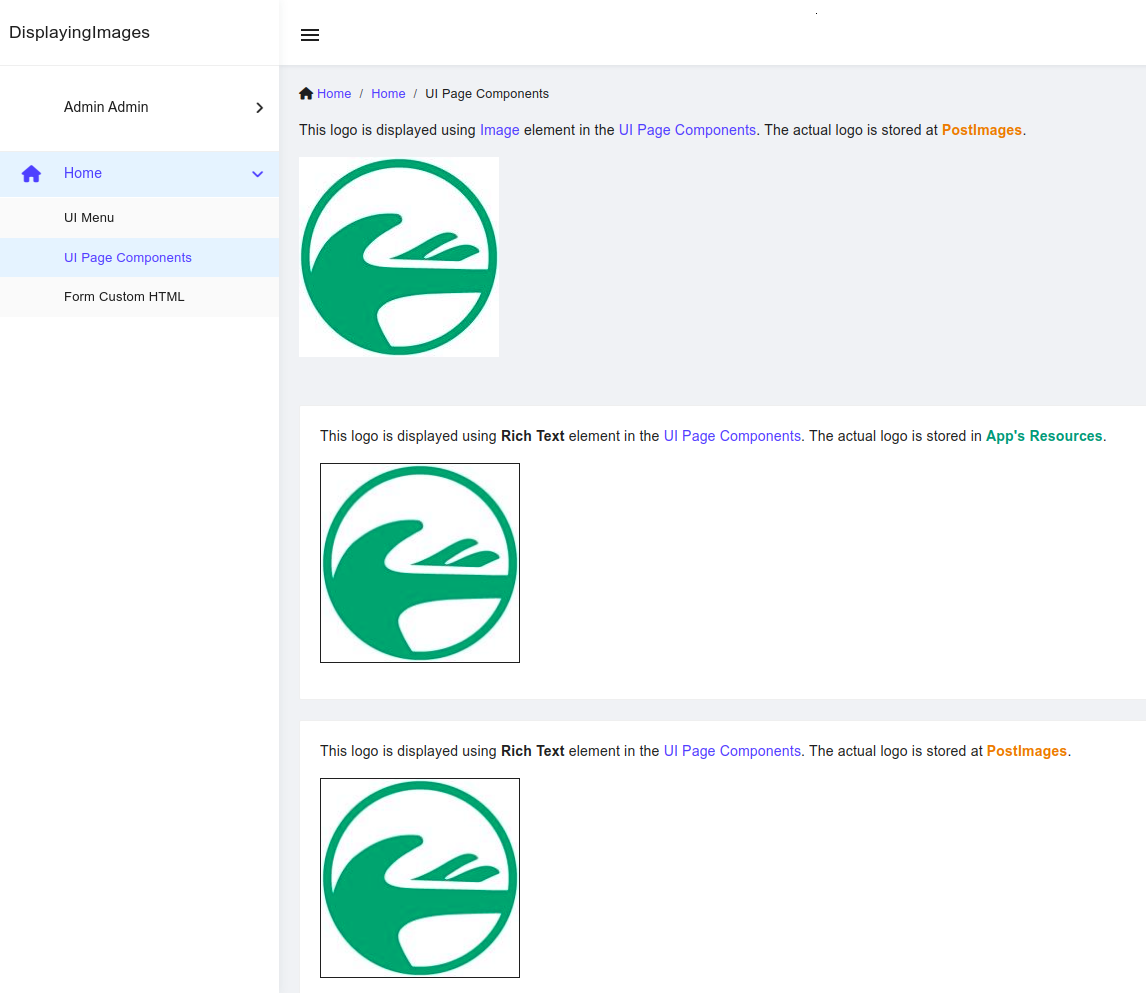Viewport: 1146px width, 993px height.
Task: Click the logo image under the App's Resources paragraph
Action: point(420,563)
